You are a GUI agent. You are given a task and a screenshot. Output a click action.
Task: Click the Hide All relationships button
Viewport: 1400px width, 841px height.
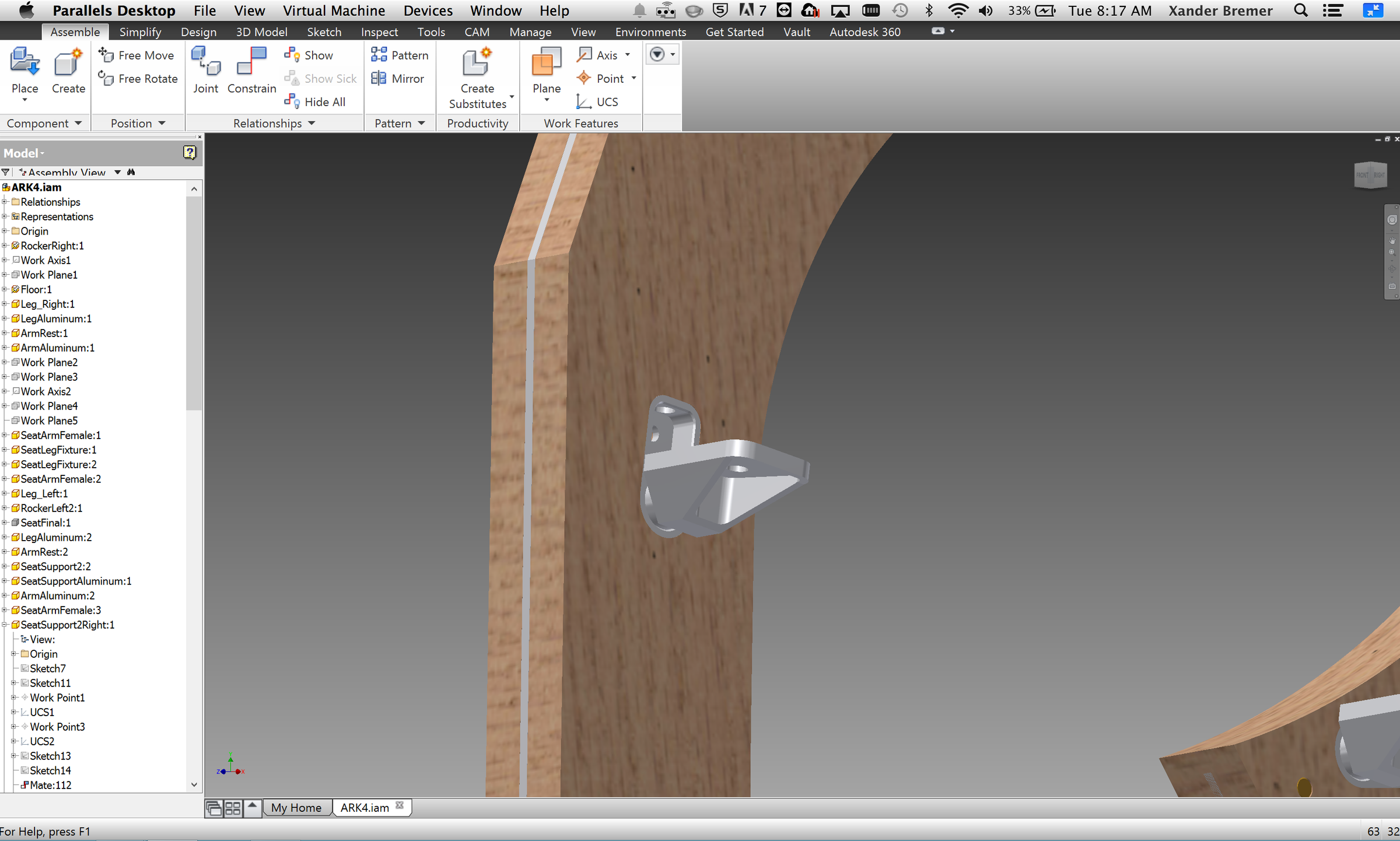[x=316, y=102]
